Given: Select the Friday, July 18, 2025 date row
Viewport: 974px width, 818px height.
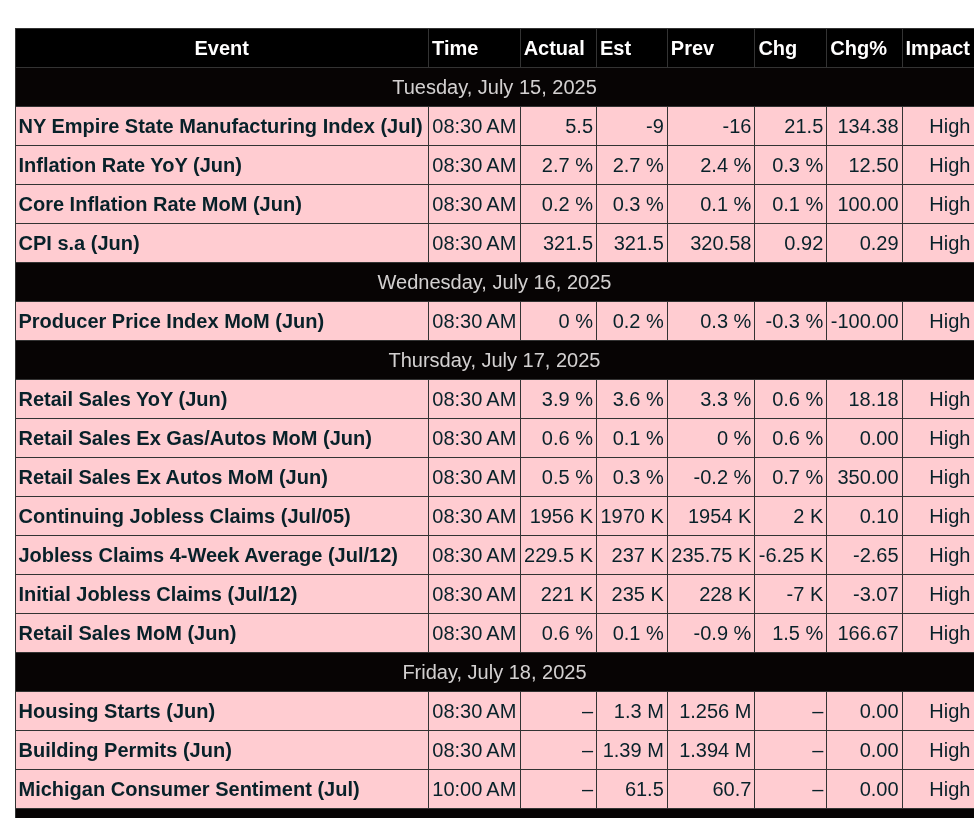Looking at the screenshot, I should tap(494, 672).
